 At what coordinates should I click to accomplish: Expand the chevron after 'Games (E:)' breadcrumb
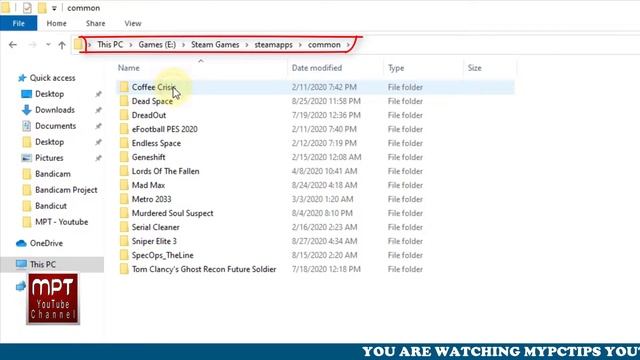click(183, 45)
